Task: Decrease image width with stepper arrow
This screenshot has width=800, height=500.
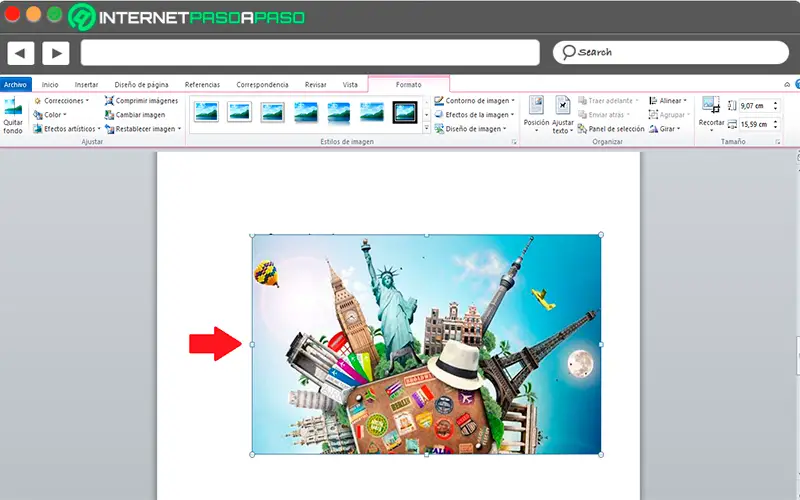Action: tap(776, 127)
